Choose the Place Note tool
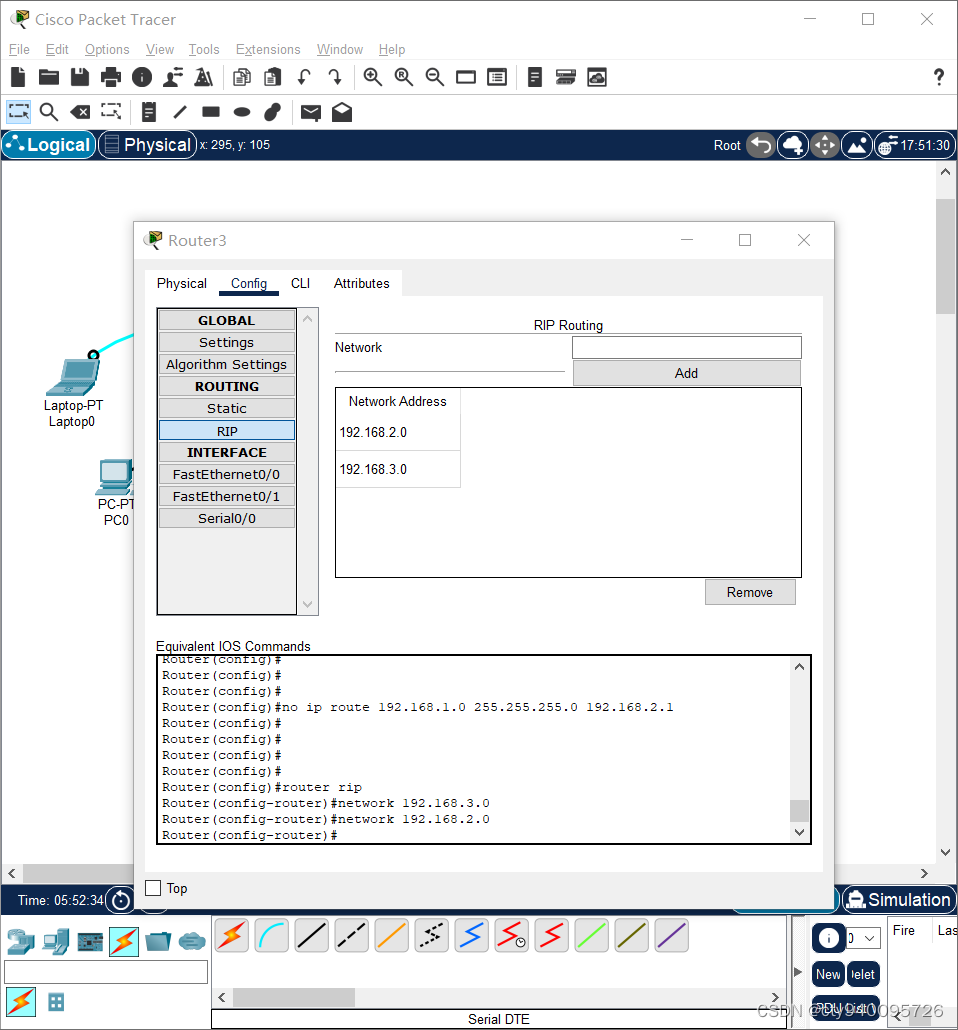 point(149,112)
